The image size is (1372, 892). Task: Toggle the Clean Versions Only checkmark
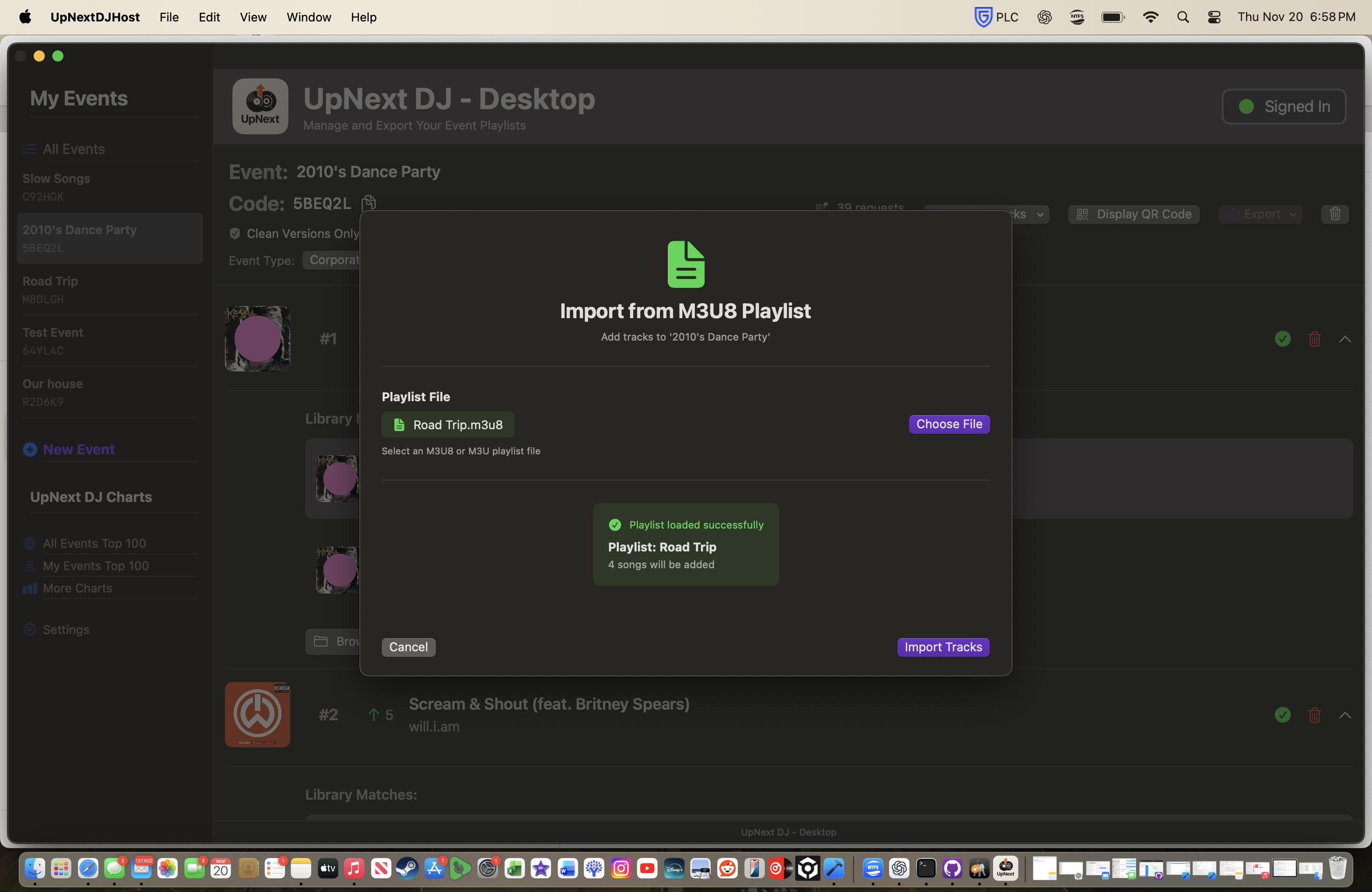pos(234,233)
